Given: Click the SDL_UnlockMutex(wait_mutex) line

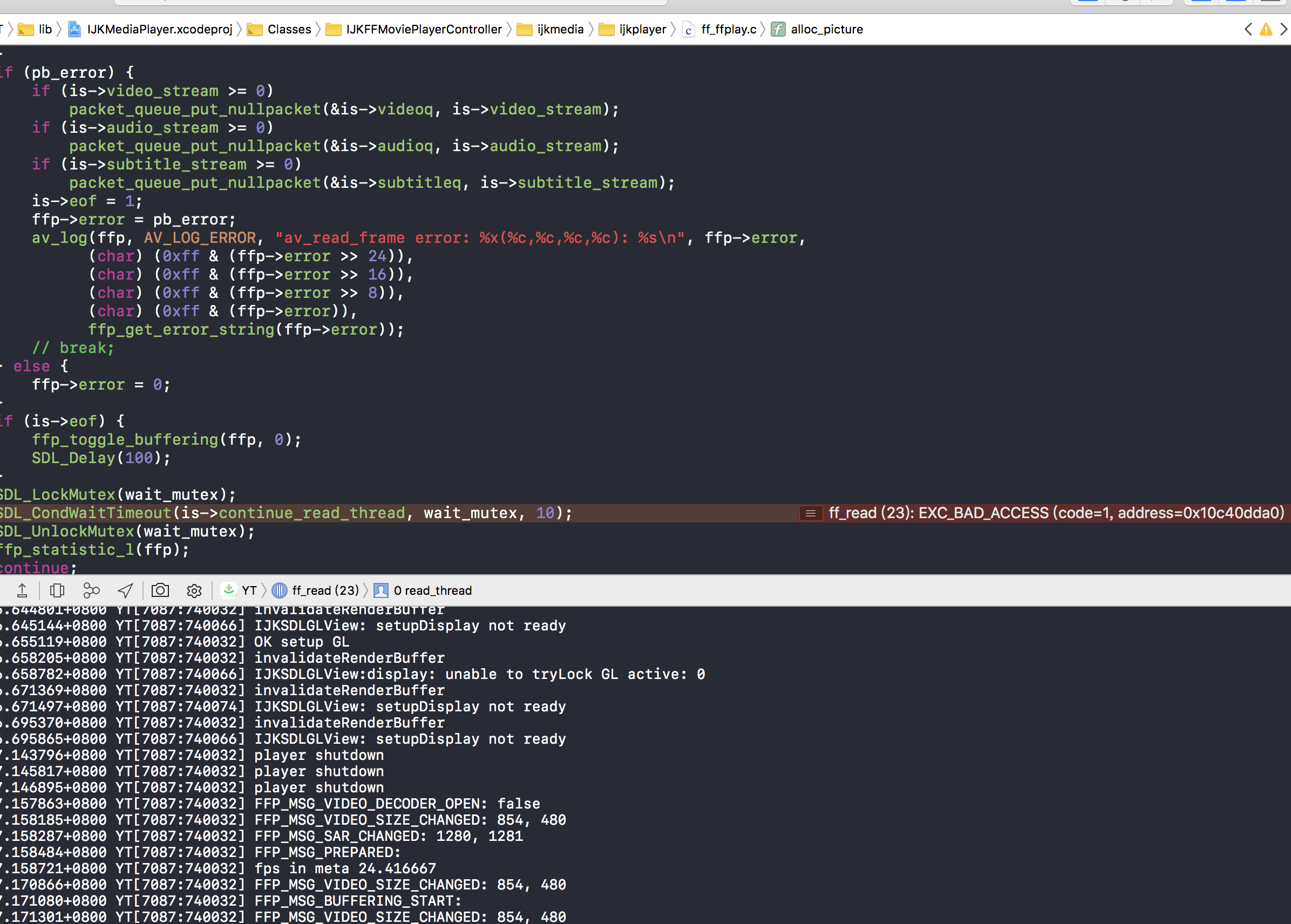Looking at the screenshot, I should pos(127,532).
